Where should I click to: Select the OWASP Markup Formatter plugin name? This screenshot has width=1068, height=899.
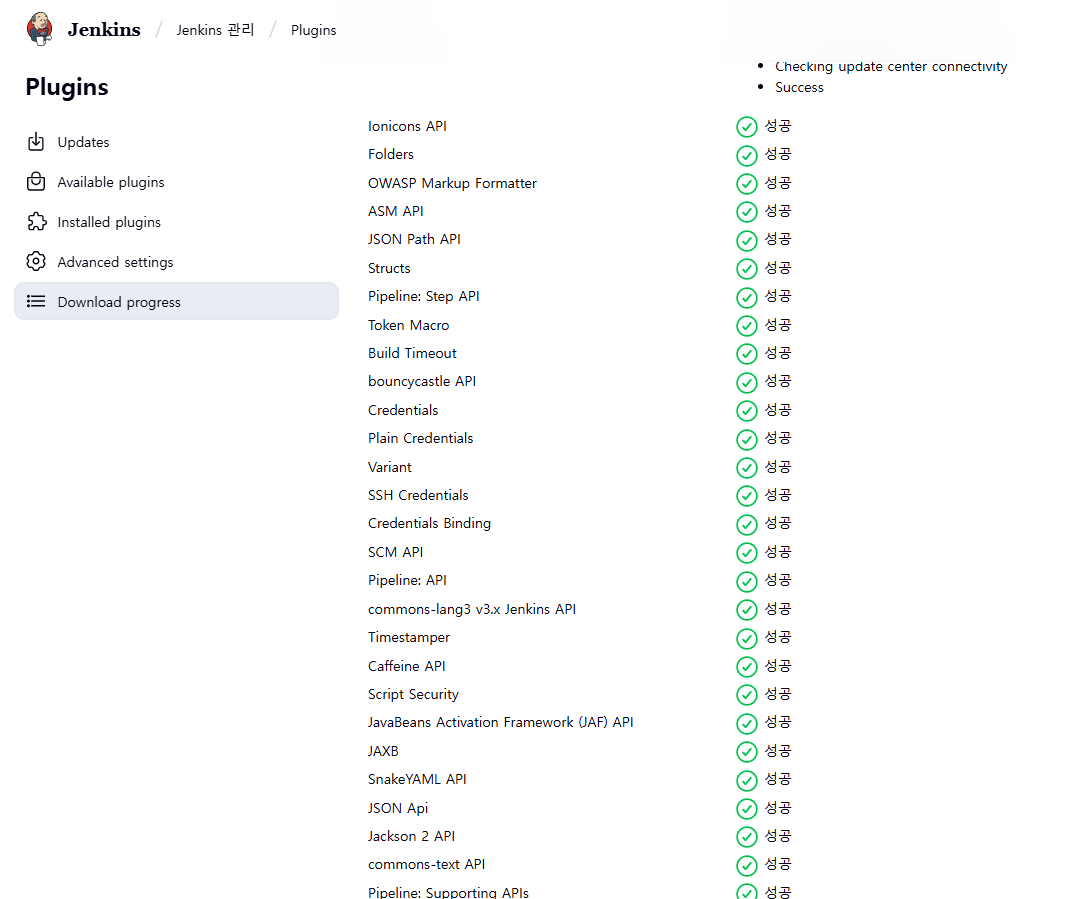[x=452, y=183]
